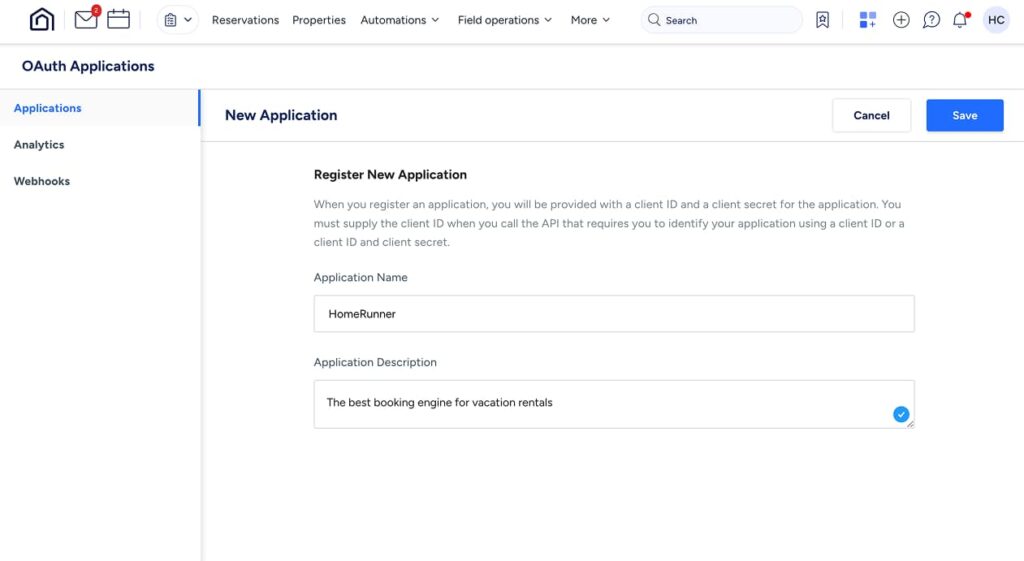Click the plus circle add icon
Screen dimensions: 1024x561
coord(901,20)
